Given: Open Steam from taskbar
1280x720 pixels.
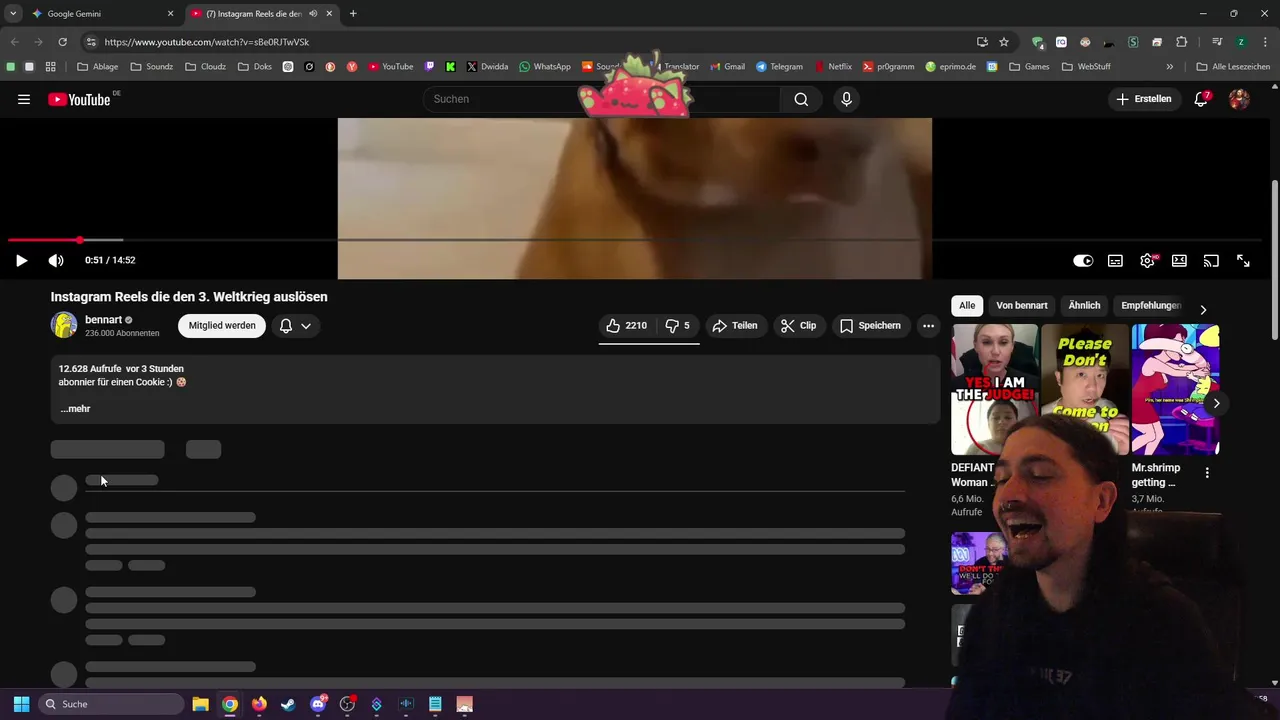Looking at the screenshot, I should [x=288, y=704].
